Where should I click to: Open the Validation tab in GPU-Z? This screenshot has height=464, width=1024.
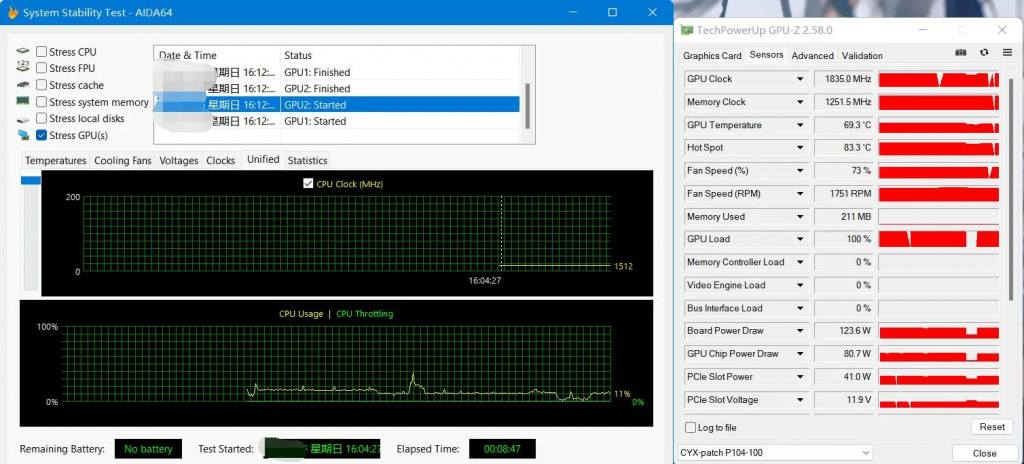coord(862,56)
